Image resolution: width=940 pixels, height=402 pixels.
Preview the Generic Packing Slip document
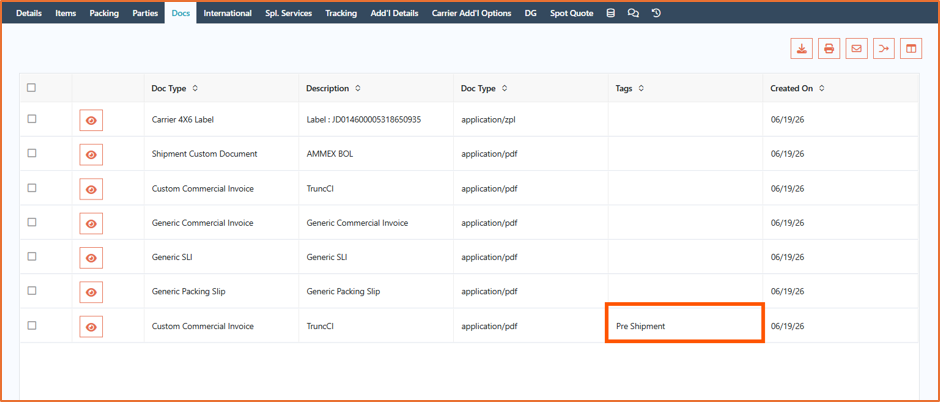pyautogui.click(x=91, y=292)
